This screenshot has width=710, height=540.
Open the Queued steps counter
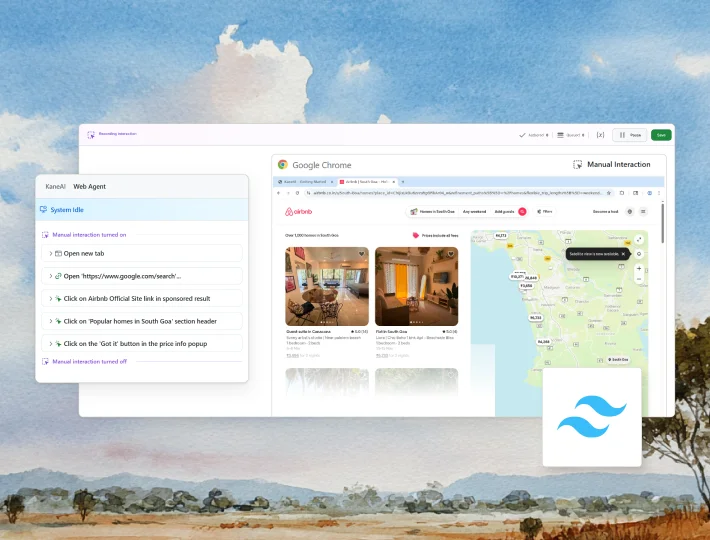pos(571,135)
